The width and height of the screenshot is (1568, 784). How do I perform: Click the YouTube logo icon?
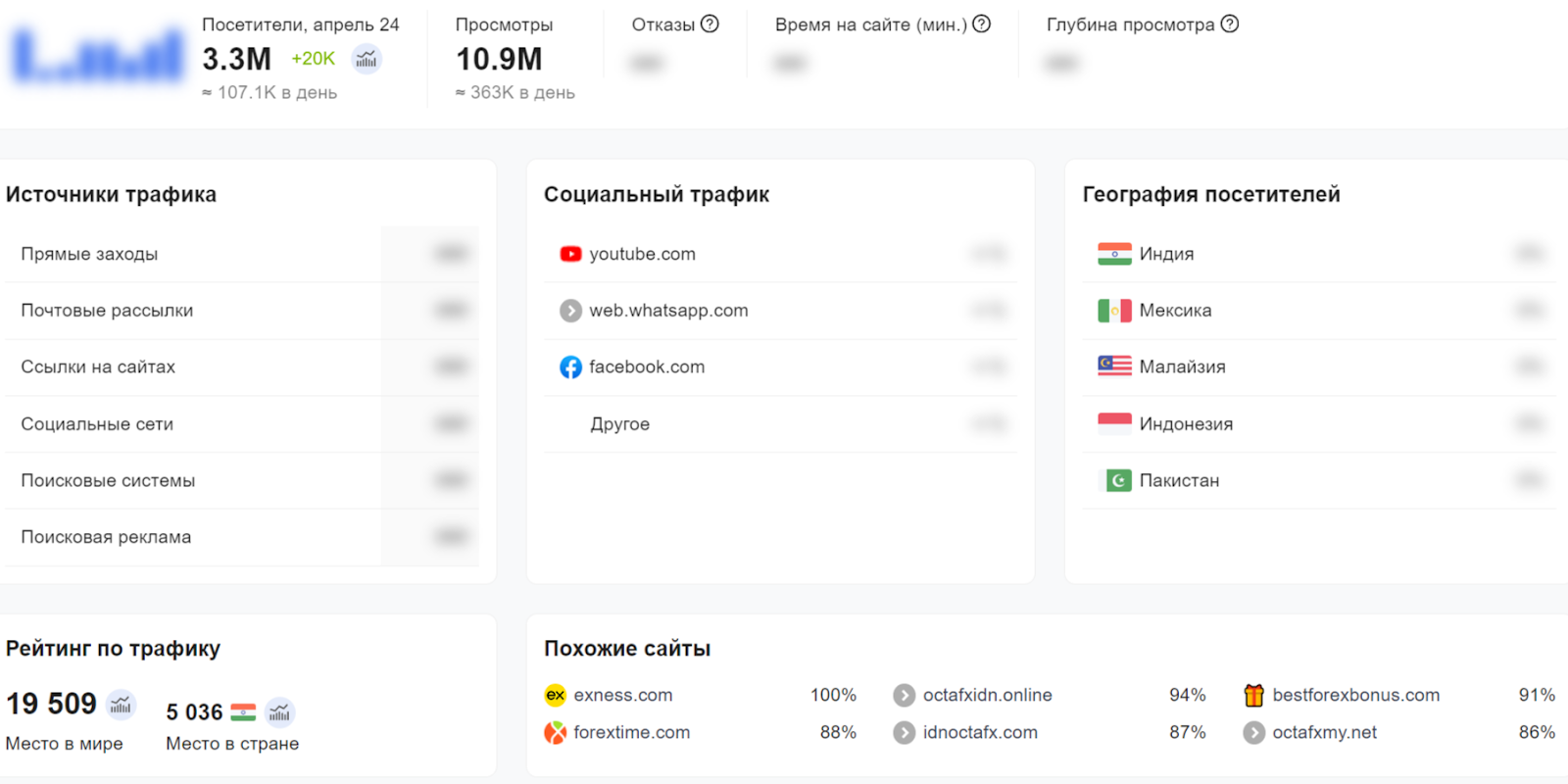[570, 254]
